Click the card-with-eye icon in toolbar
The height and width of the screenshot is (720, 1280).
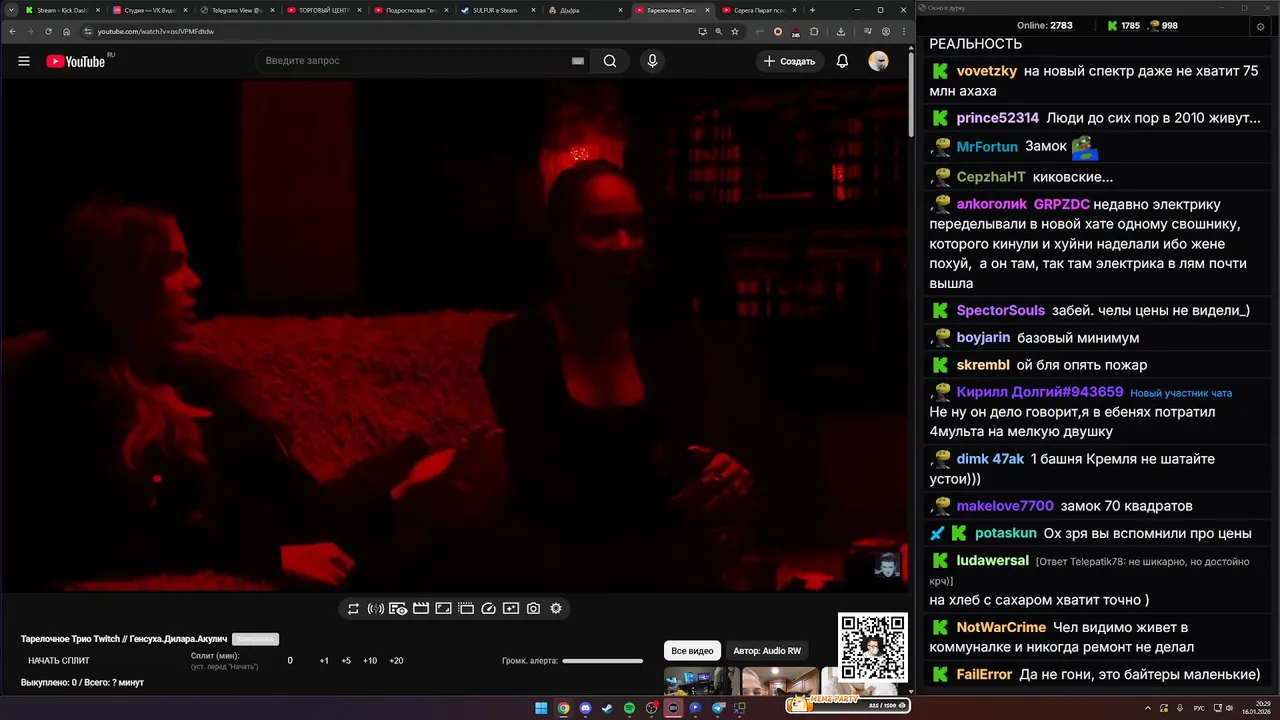click(398, 608)
